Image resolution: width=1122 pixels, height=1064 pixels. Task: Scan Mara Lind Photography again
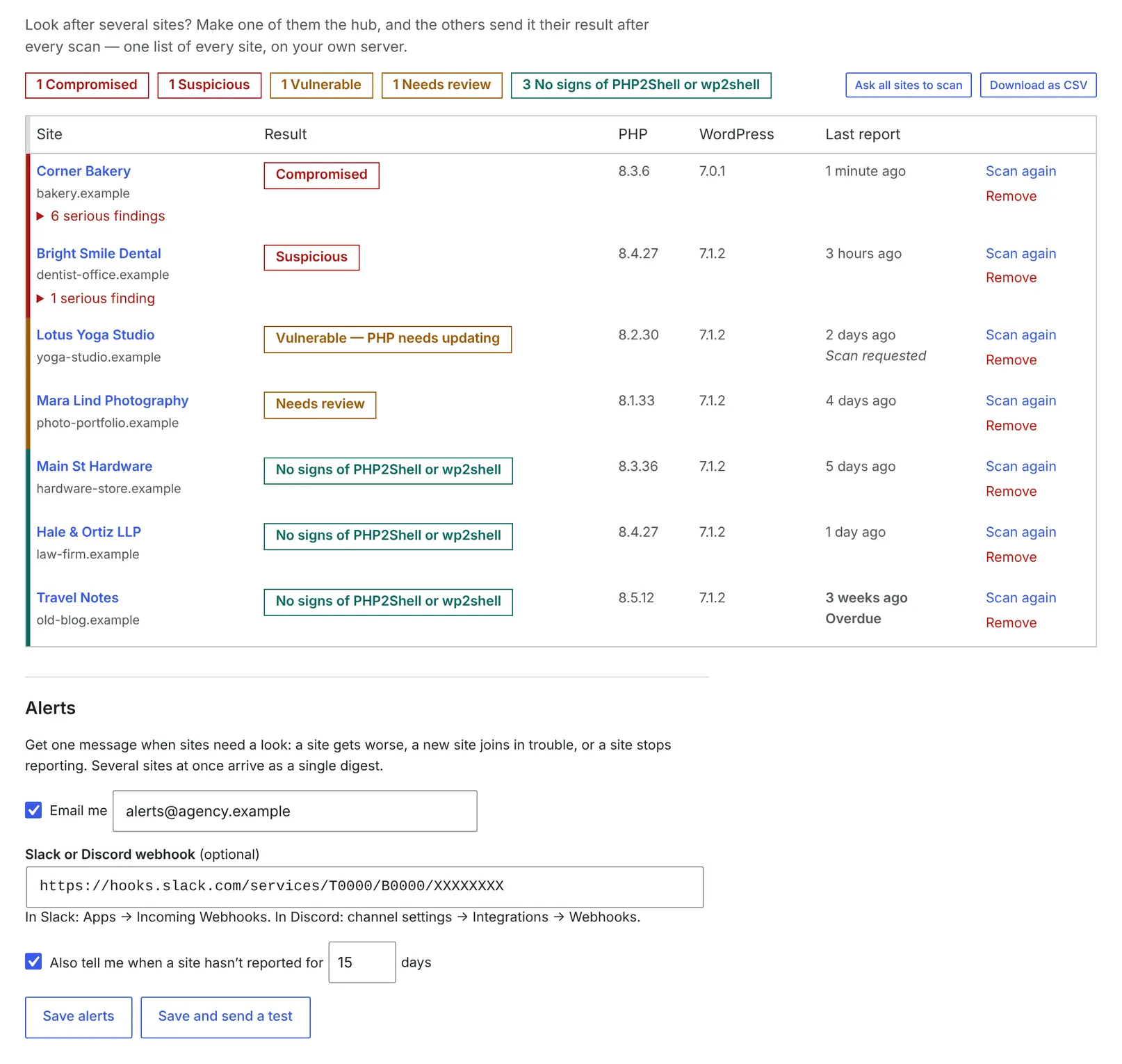tap(1021, 401)
